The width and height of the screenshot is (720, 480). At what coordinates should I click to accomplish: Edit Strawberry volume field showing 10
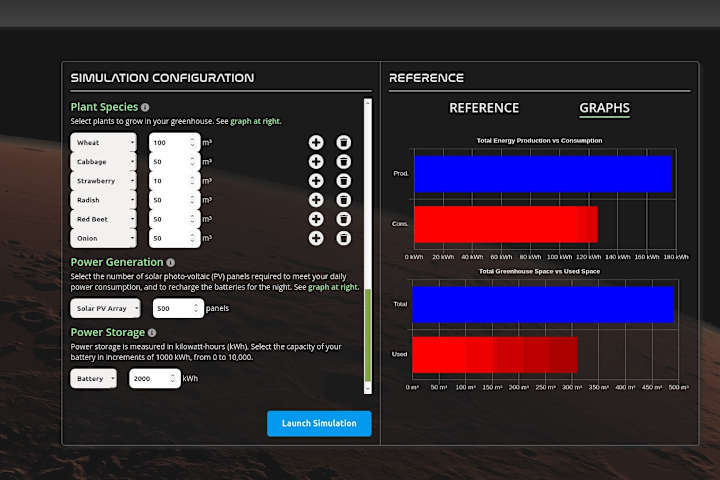click(x=174, y=181)
